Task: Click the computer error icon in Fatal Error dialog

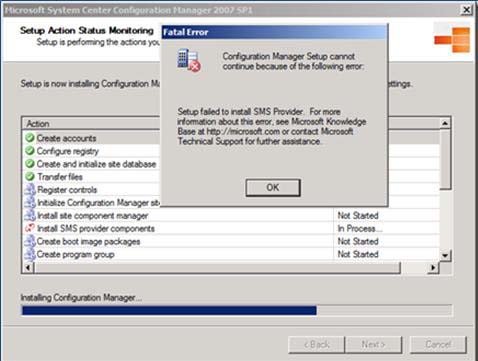Action: (189, 60)
